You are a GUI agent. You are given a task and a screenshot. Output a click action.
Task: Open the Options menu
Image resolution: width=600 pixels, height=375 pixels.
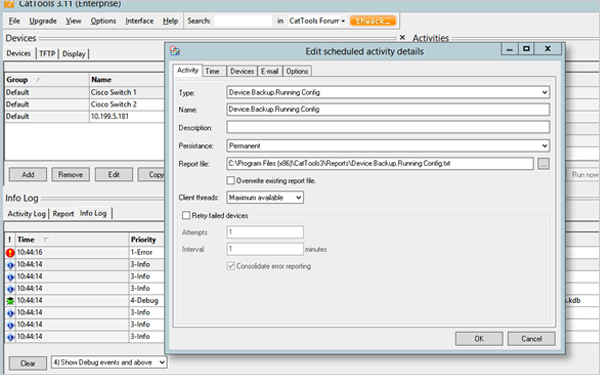(103, 21)
